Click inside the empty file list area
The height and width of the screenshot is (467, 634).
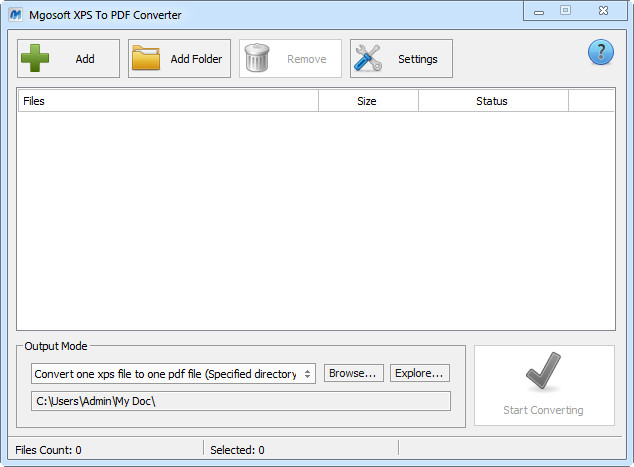(315, 220)
